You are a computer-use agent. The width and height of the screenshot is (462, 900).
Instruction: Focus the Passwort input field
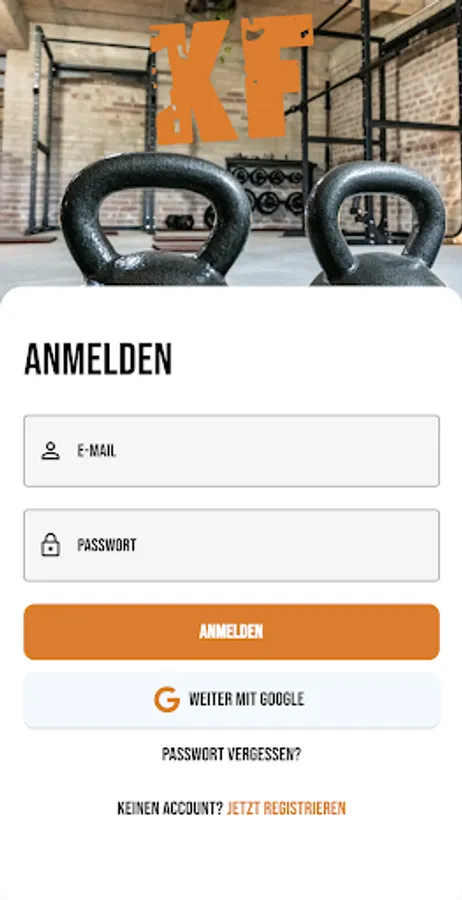pos(231,545)
